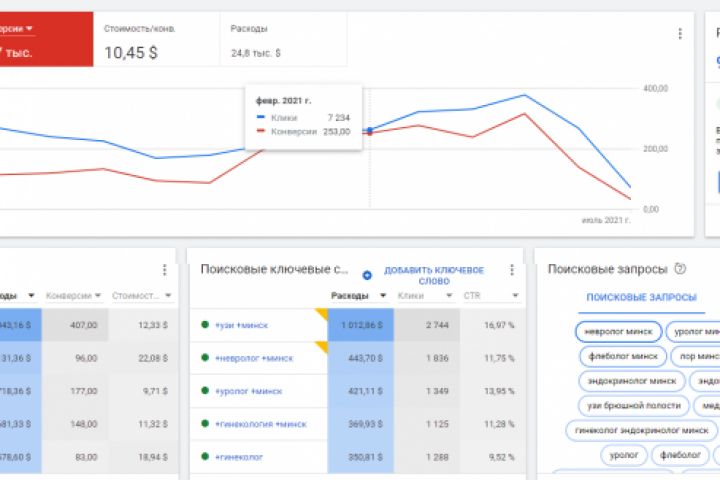Click green status dot for +узи +минск
Image resolution: width=720 pixels, height=480 pixels.
pos(205,325)
